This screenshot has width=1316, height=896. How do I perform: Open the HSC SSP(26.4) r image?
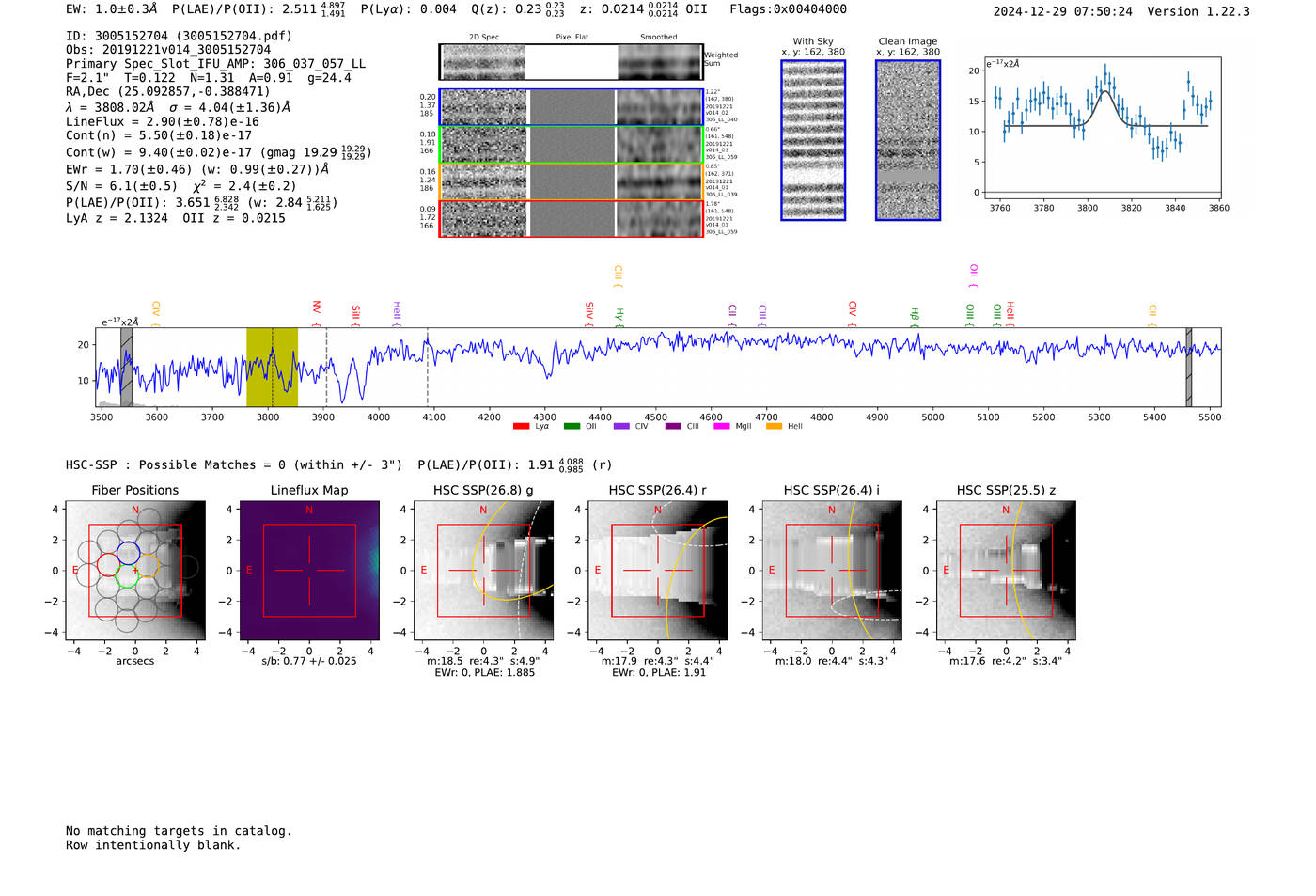(657, 571)
